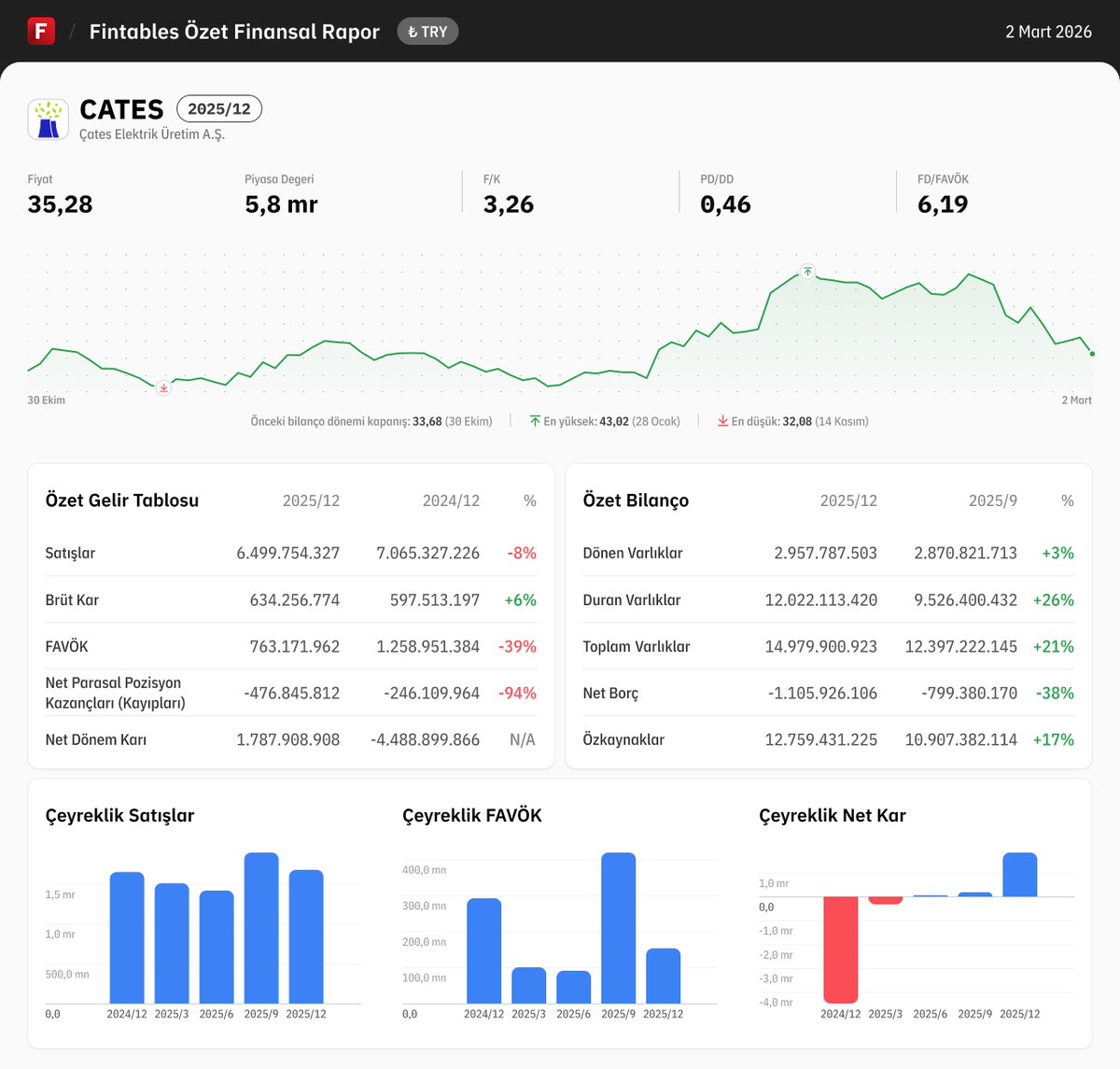Viewport: 1120px width, 1069px height.
Task: Click the 2 Mart 2026 report date
Action: [1048, 32]
